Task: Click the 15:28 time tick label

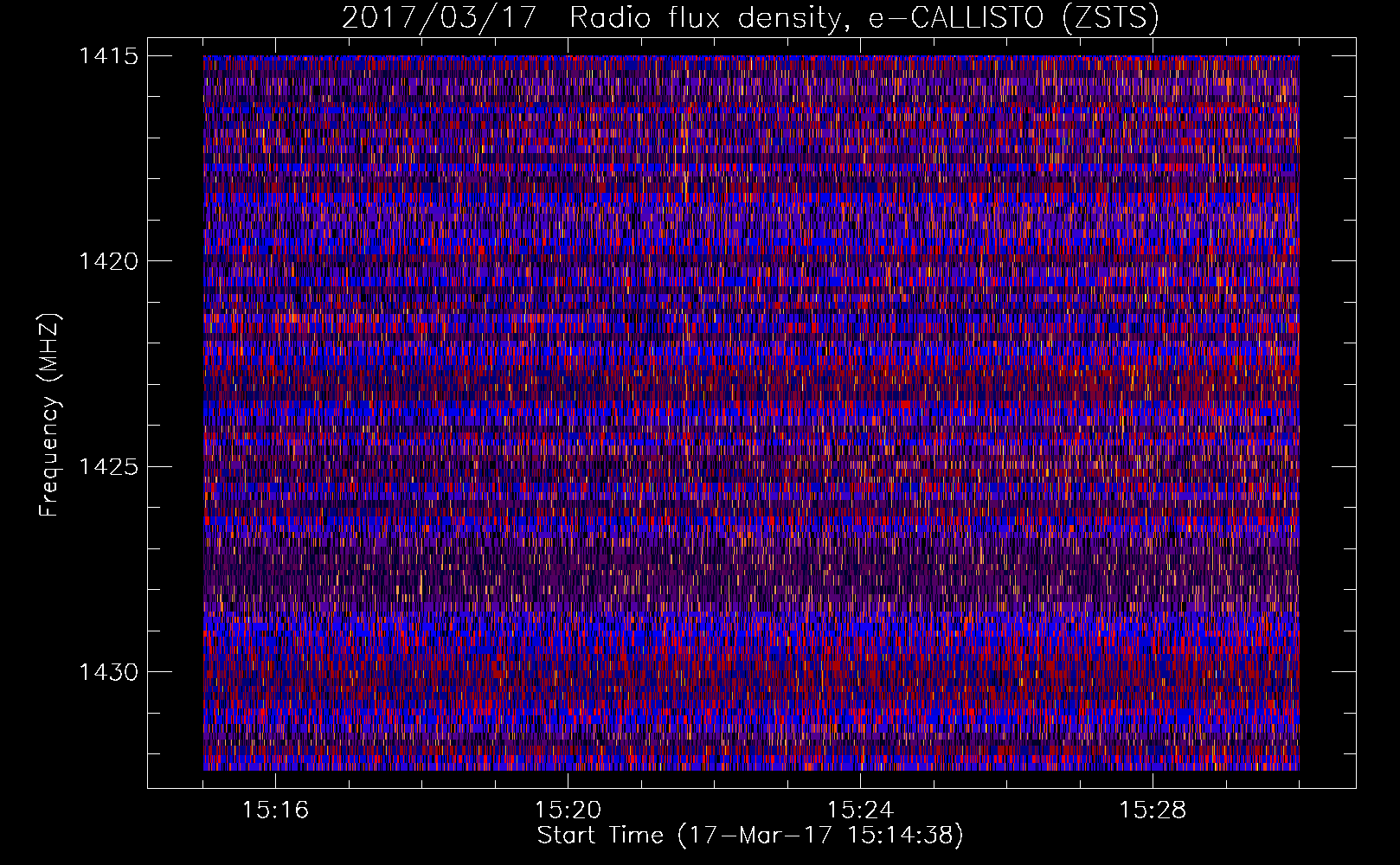Action: click(1153, 810)
